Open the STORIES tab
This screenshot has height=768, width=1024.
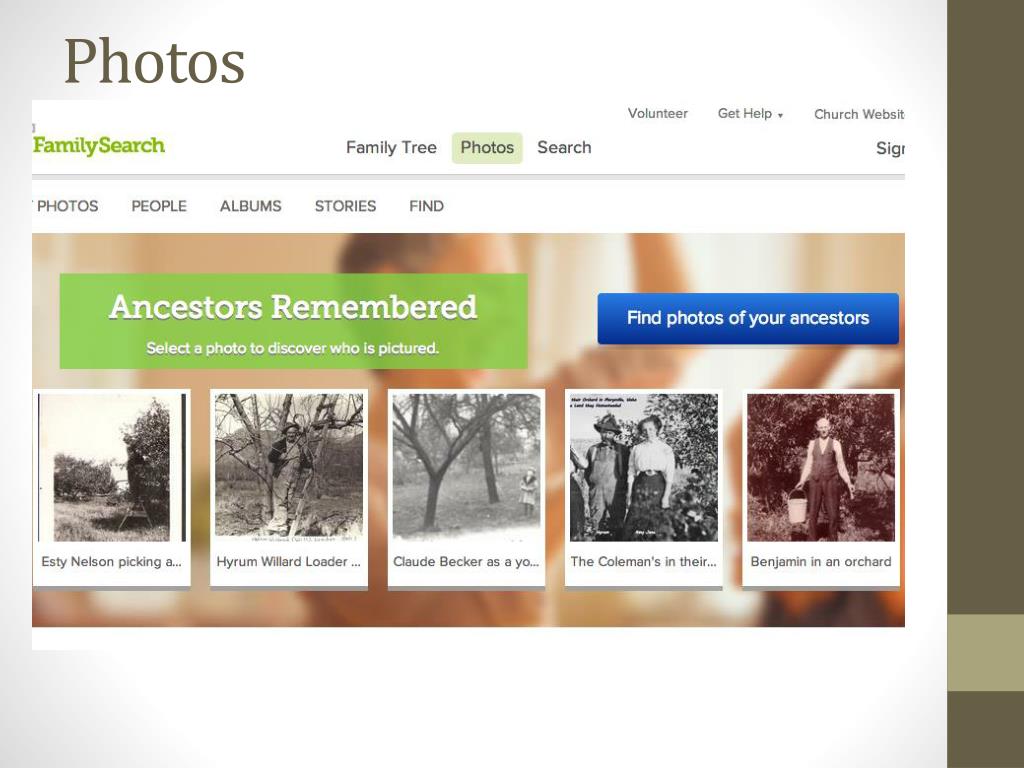tap(345, 206)
